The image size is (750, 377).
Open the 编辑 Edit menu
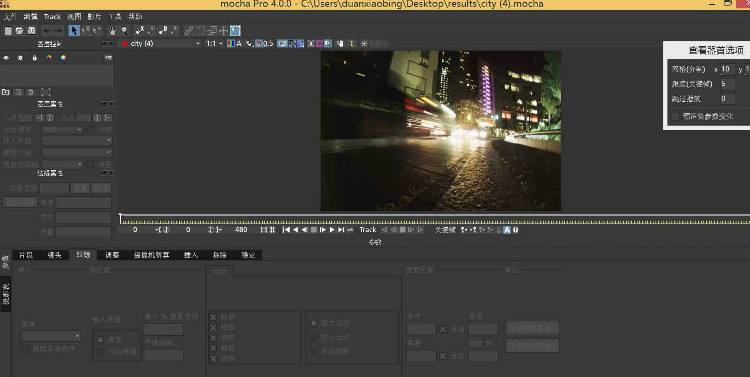pos(30,17)
